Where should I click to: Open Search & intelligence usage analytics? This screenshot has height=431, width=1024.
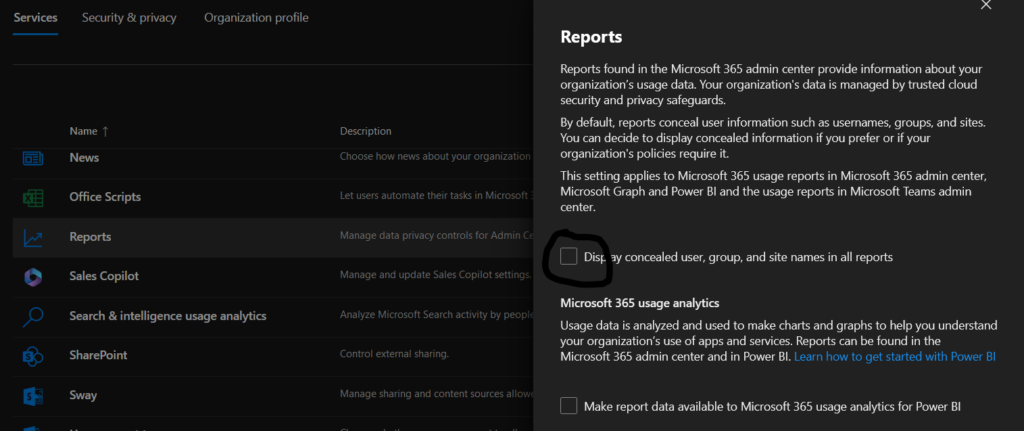[168, 315]
